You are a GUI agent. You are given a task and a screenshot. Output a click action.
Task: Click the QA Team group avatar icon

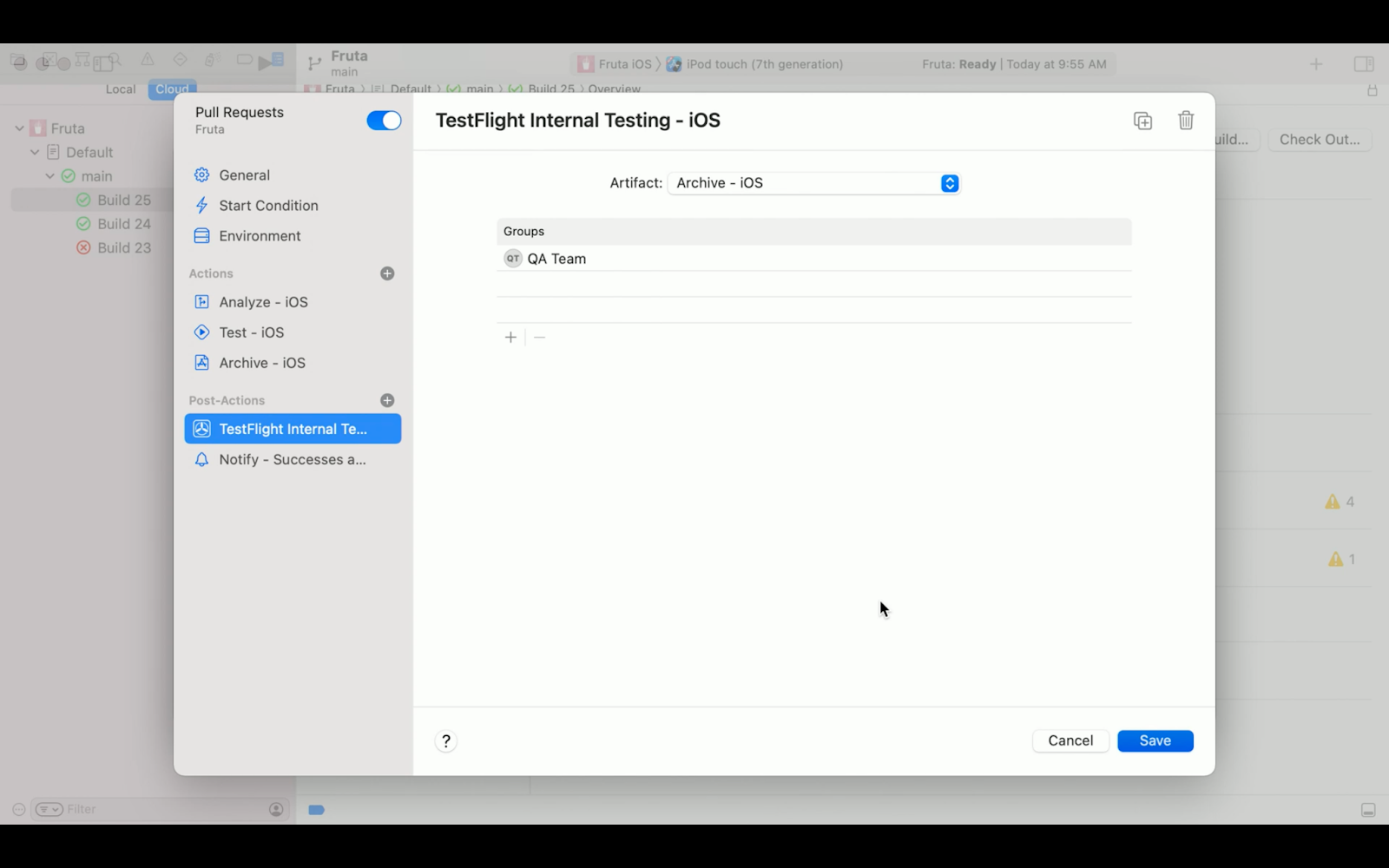(x=513, y=259)
